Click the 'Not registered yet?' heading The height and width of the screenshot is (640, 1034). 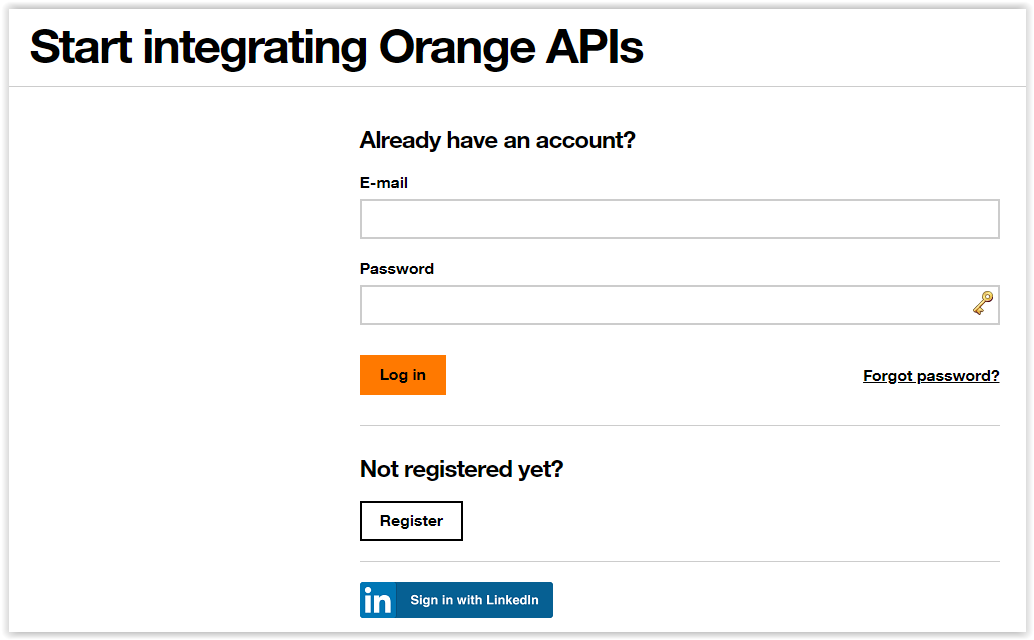[x=461, y=468]
